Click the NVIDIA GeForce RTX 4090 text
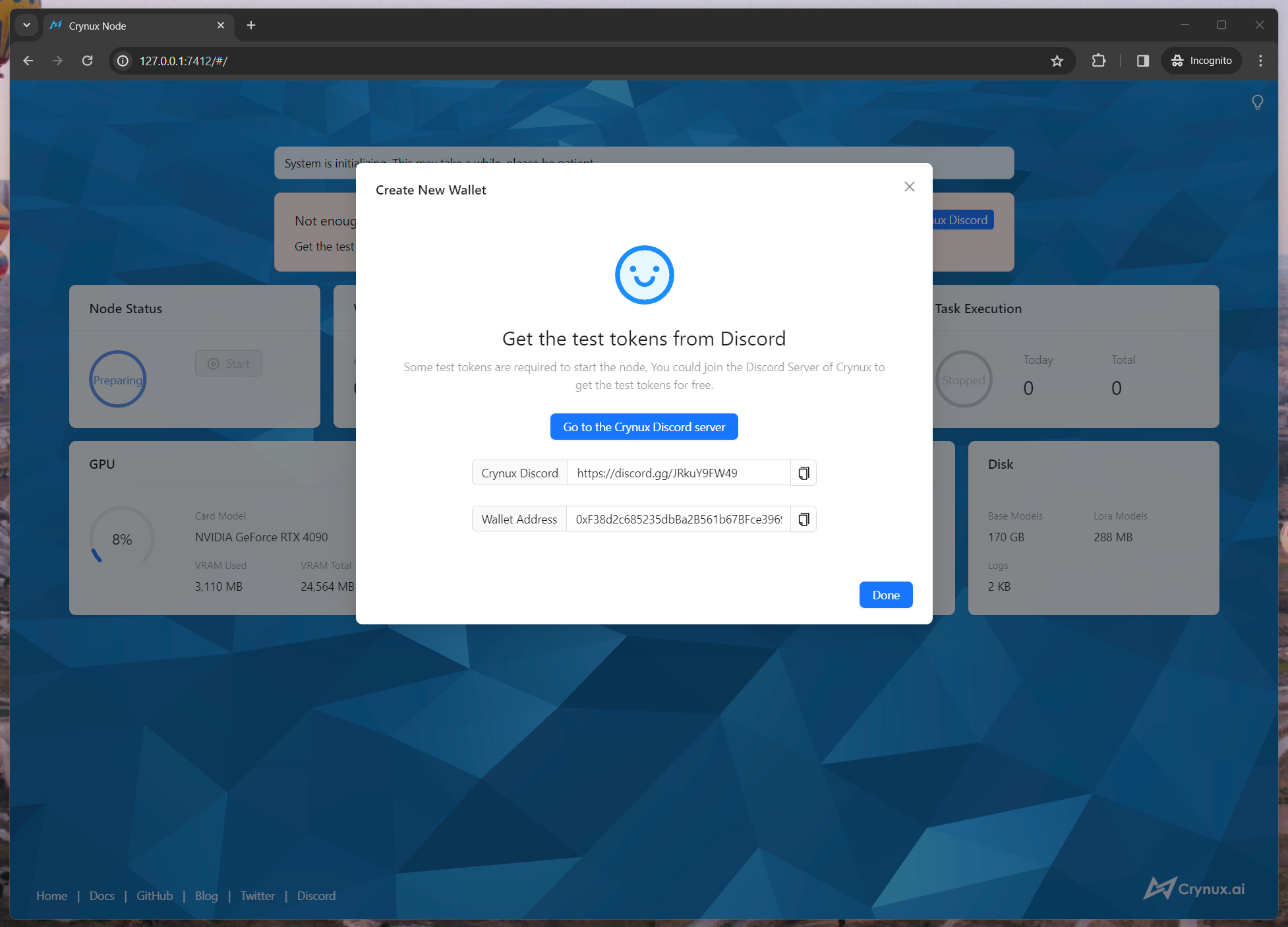 click(x=261, y=537)
